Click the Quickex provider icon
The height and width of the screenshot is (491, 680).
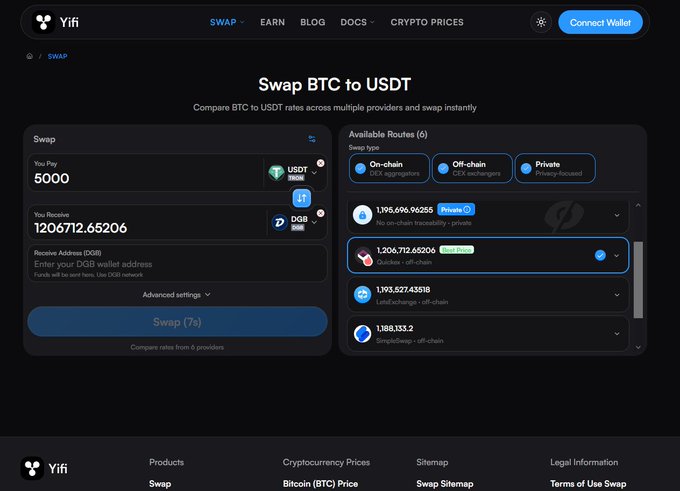(363, 256)
